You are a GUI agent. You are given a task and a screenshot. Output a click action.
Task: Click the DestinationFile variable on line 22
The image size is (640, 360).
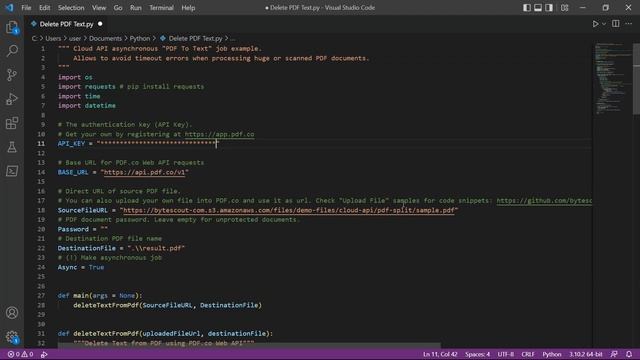(x=87, y=248)
